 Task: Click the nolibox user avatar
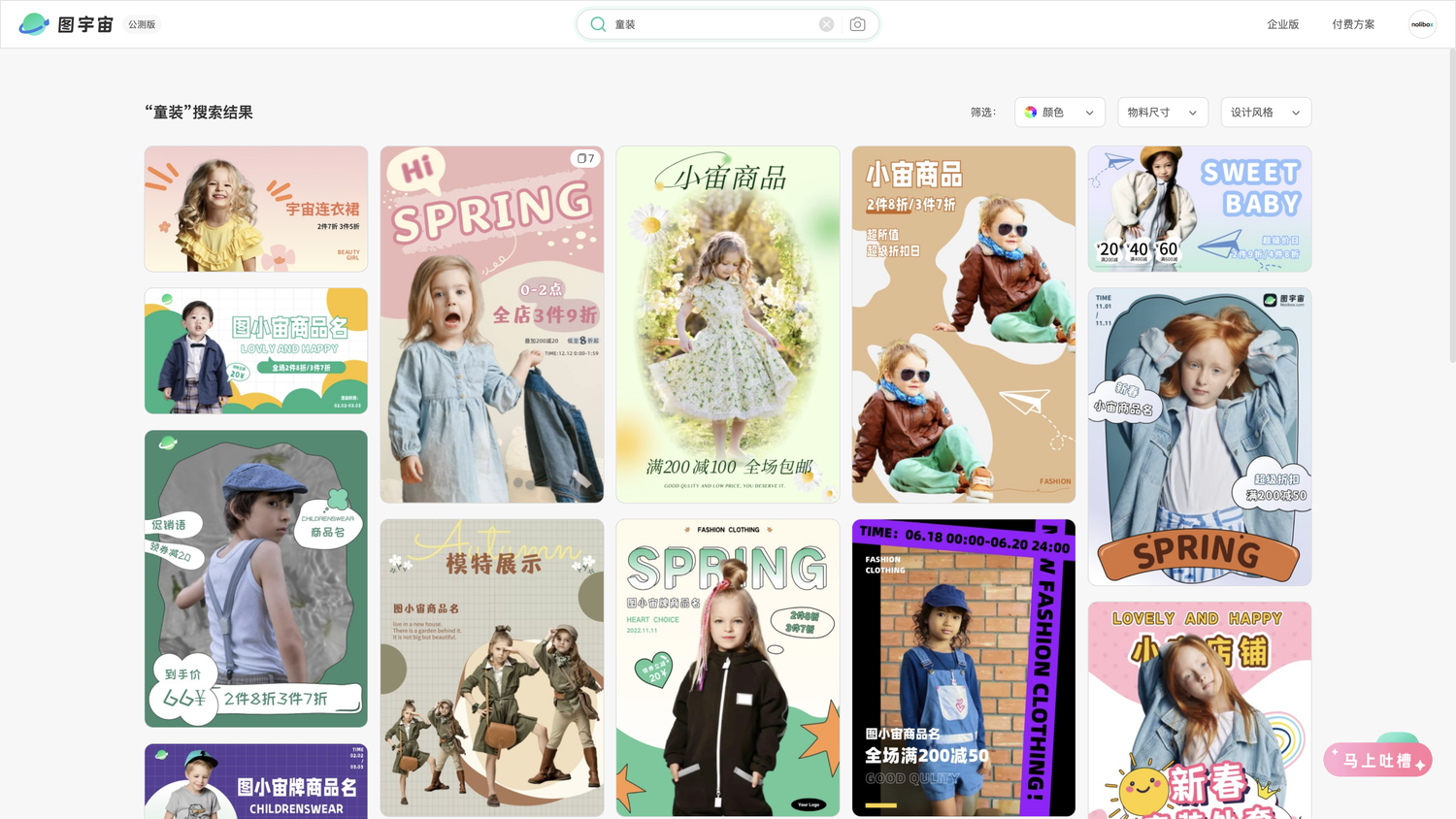[1422, 24]
